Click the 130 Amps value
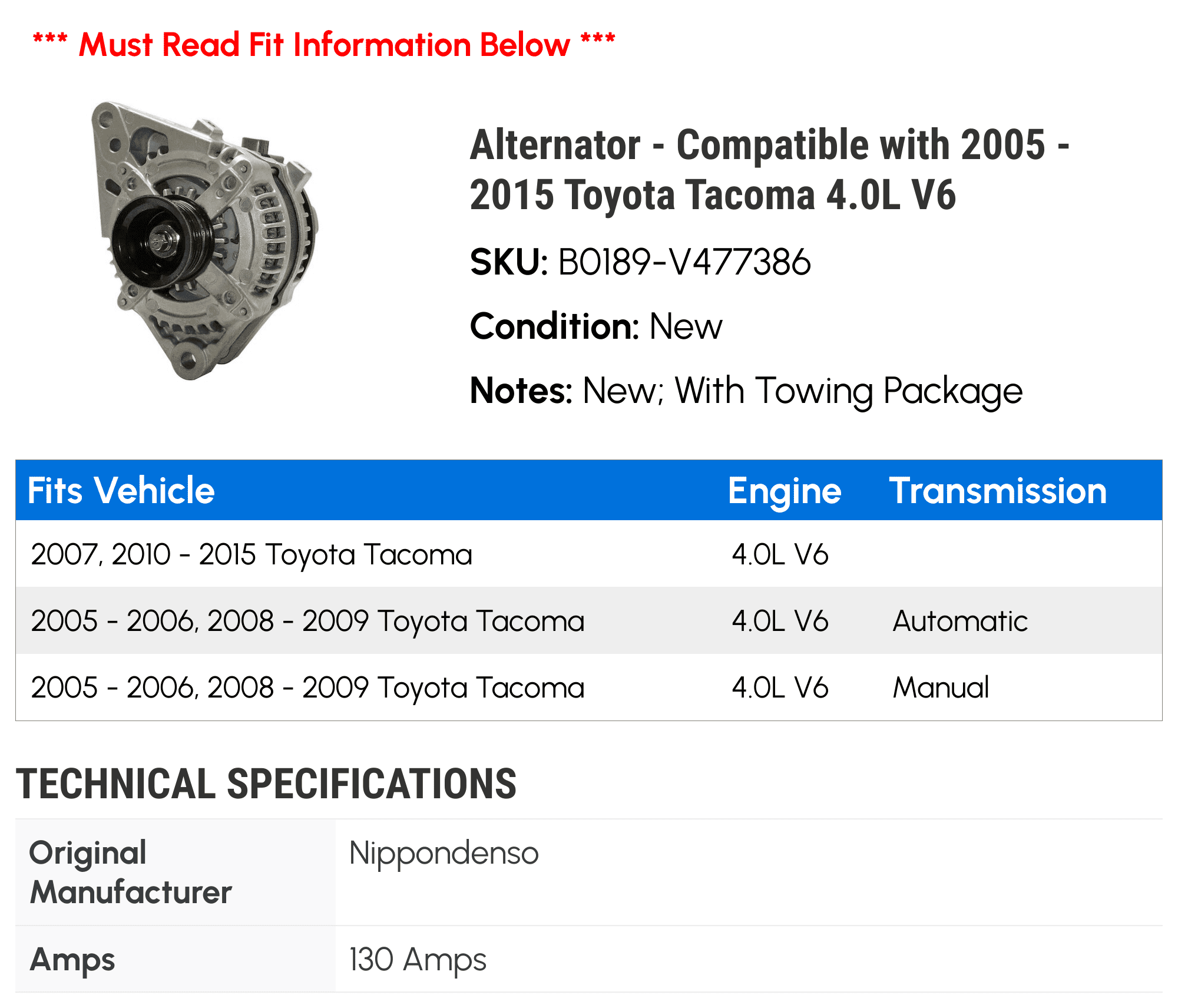1178x1008 pixels. pyautogui.click(x=418, y=960)
